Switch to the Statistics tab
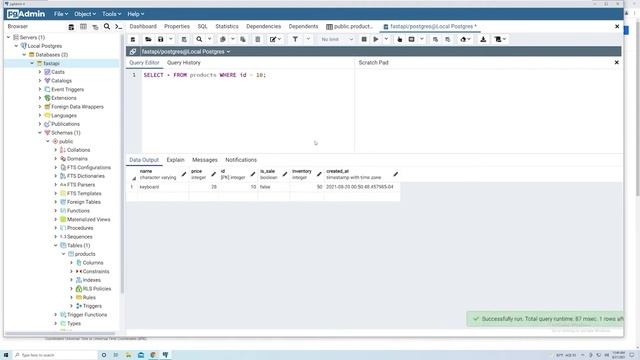This screenshot has height=360, width=640. coord(227,26)
